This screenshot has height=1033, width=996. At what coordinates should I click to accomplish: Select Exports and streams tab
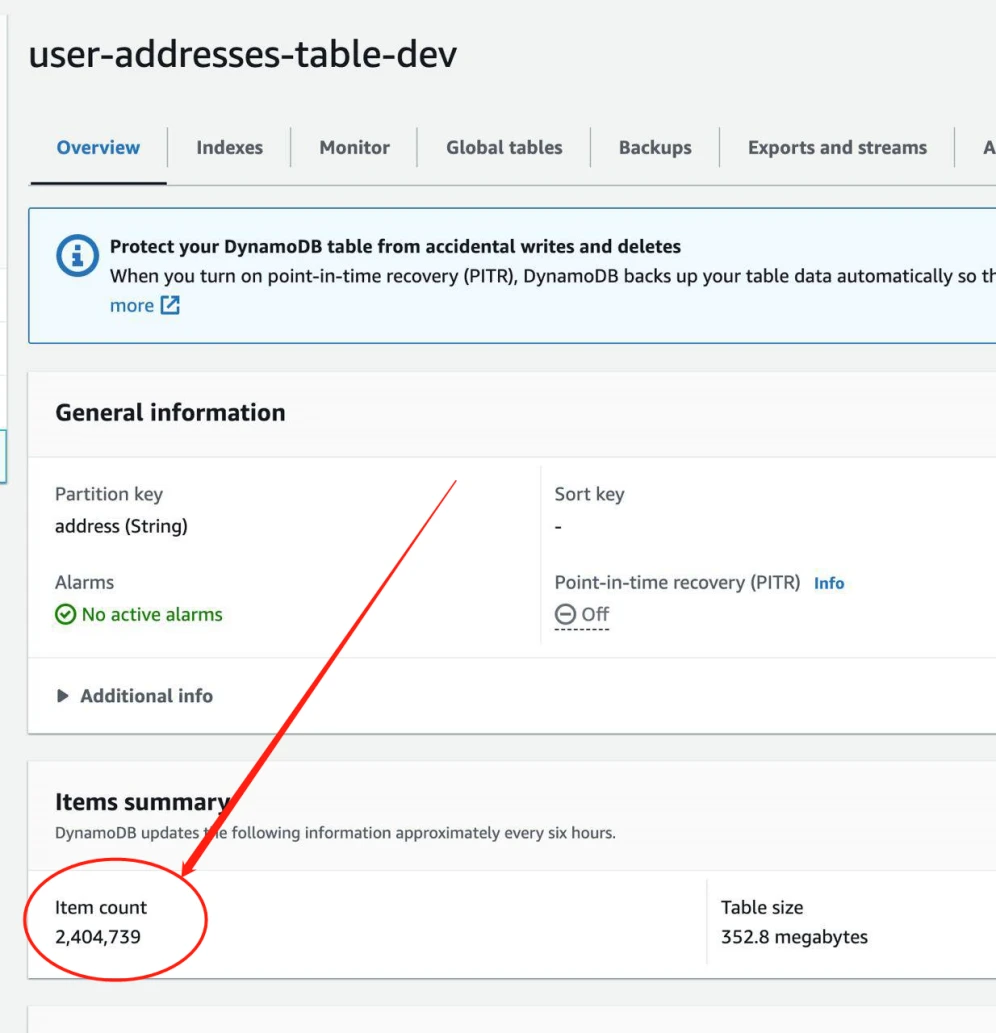837,148
